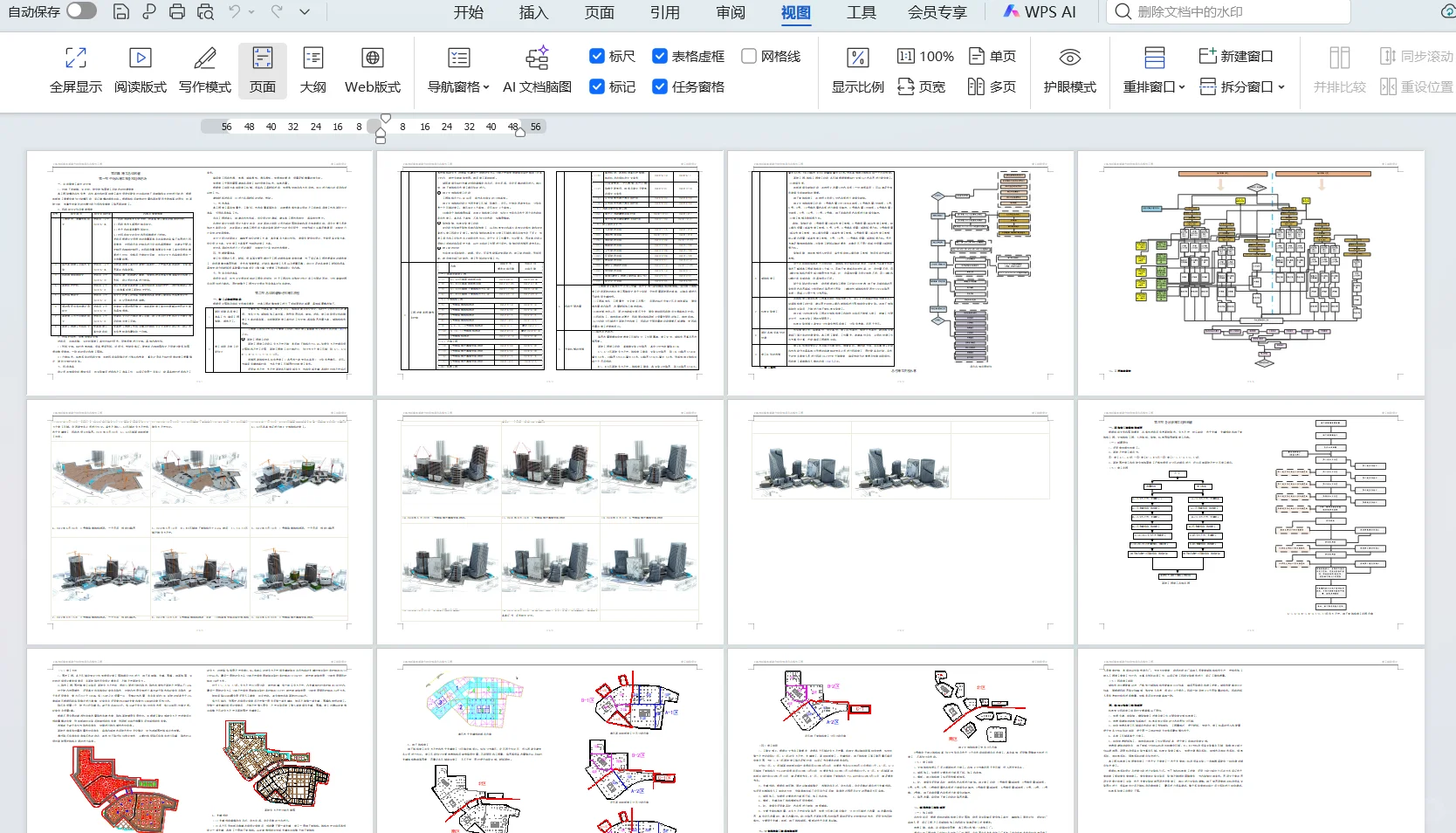Click the Redo arrow icon
Screen dimensions: 1456x833
277,11
